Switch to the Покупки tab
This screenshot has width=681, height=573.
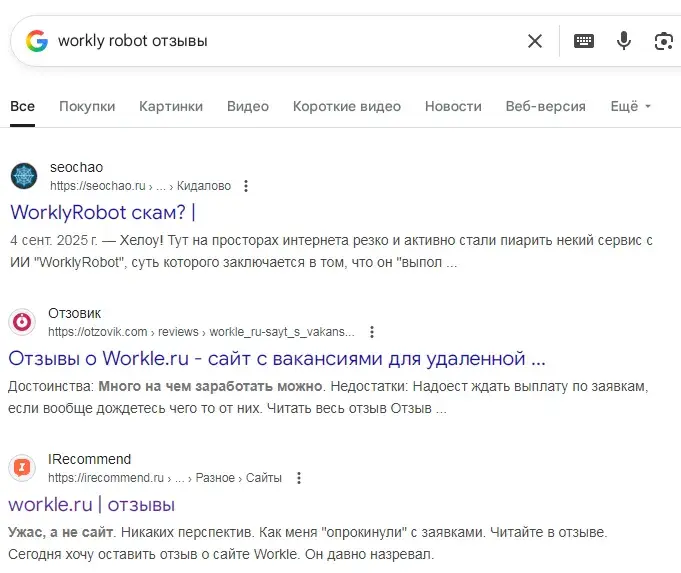coord(87,106)
